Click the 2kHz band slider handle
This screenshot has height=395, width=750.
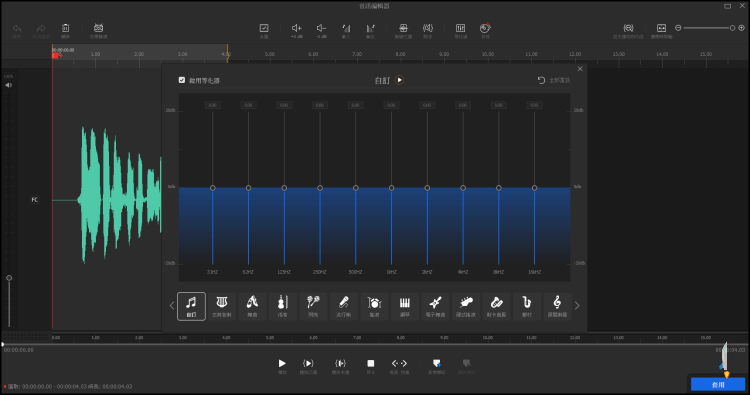tap(427, 188)
